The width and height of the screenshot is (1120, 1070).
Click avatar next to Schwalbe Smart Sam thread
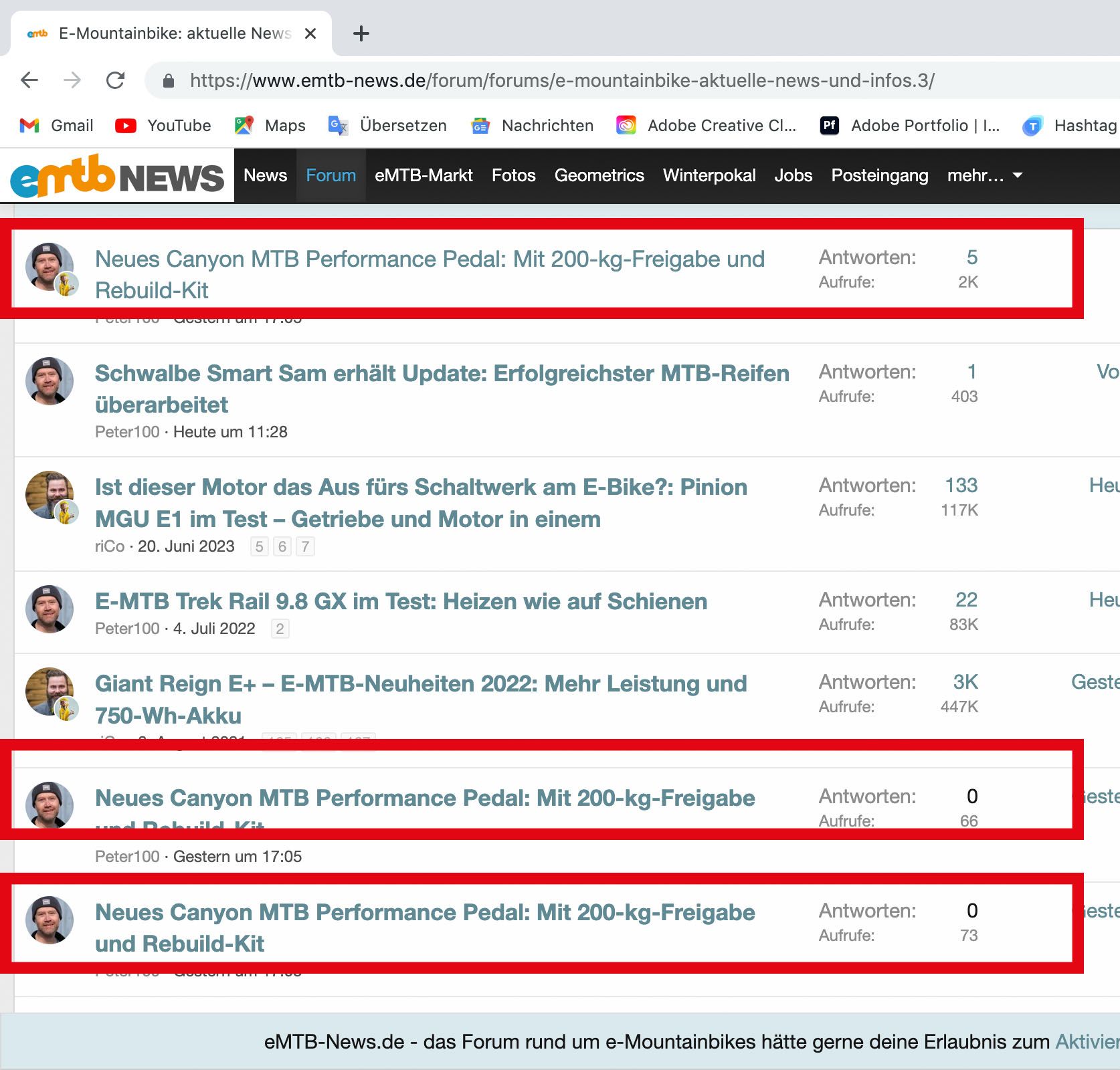(50, 381)
